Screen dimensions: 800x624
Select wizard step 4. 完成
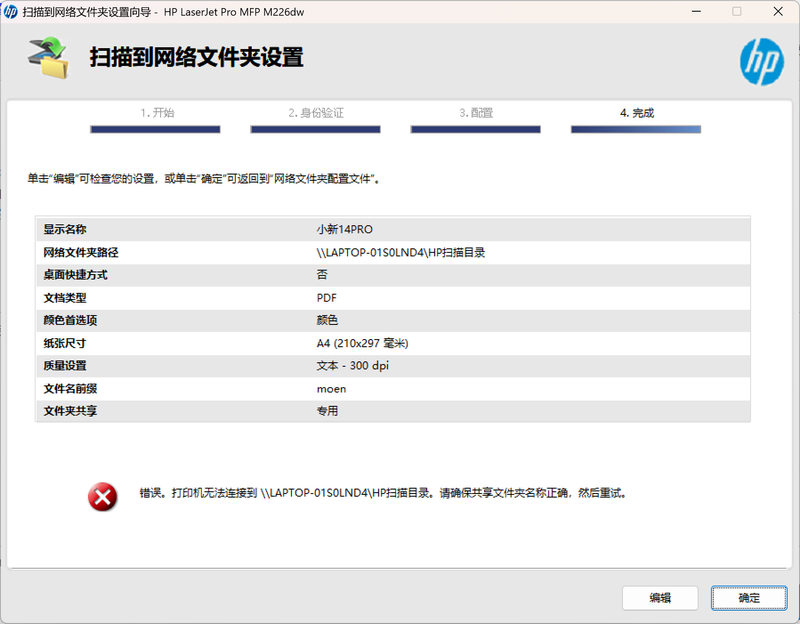coord(637,113)
